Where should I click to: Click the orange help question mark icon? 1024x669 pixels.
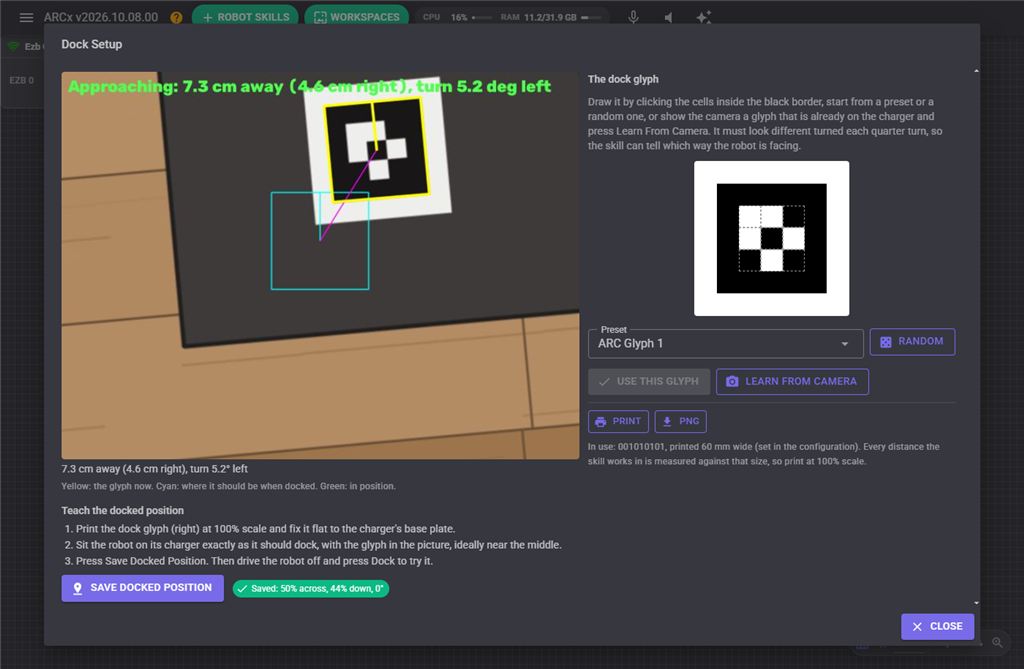(176, 18)
